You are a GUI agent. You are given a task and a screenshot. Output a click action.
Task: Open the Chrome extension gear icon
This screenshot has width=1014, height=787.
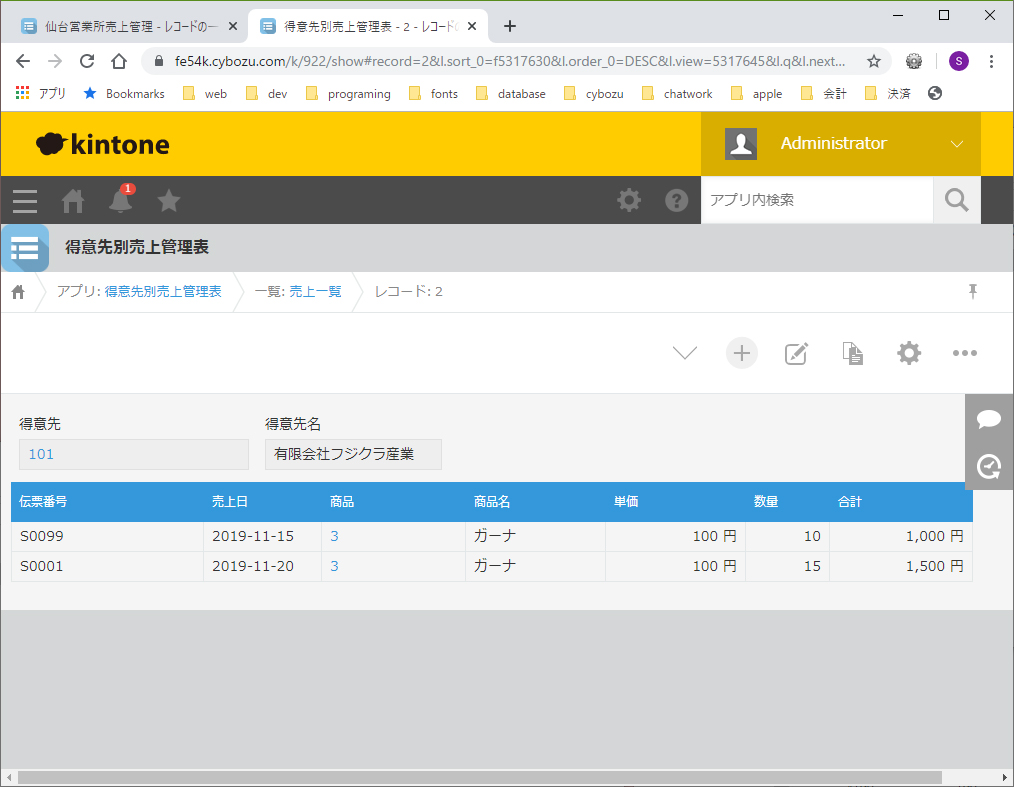(914, 61)
